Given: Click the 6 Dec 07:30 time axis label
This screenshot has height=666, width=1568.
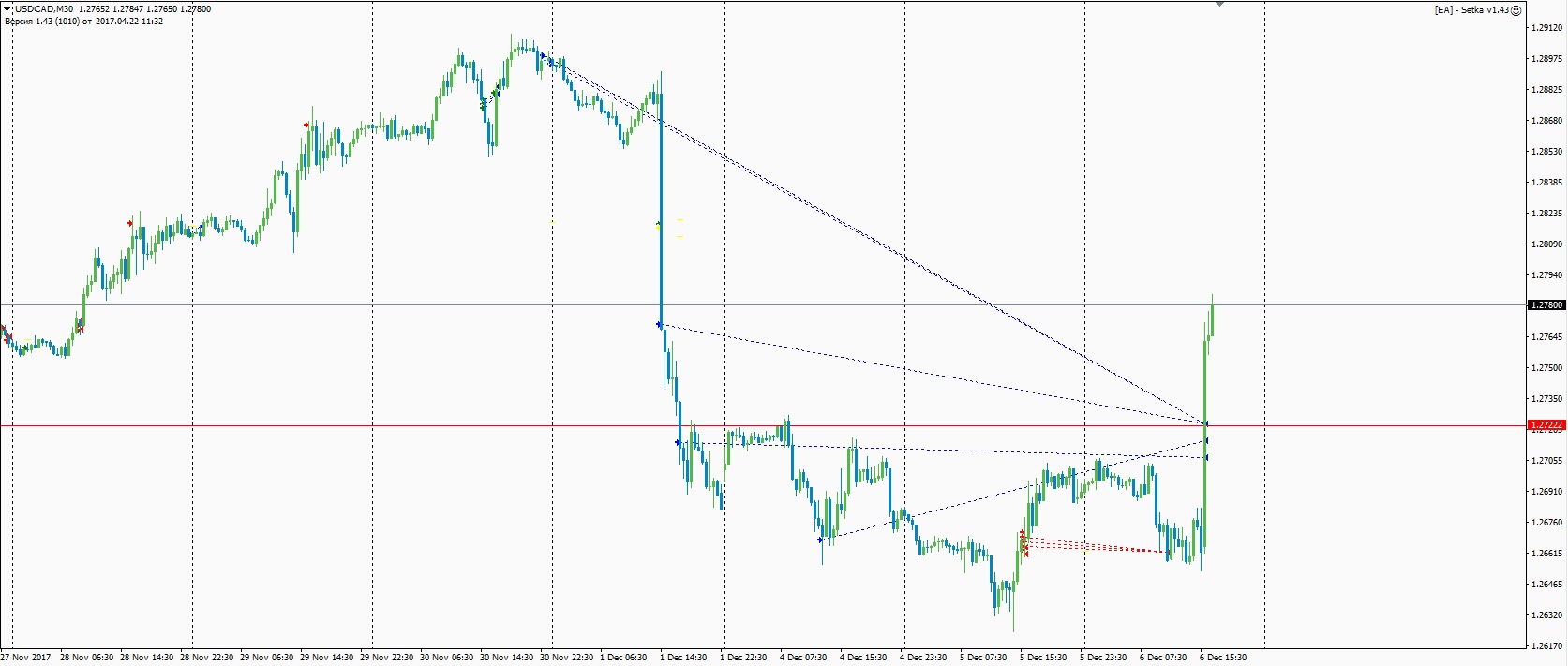Looking at the screenshot, I should tap(1164, 658).
